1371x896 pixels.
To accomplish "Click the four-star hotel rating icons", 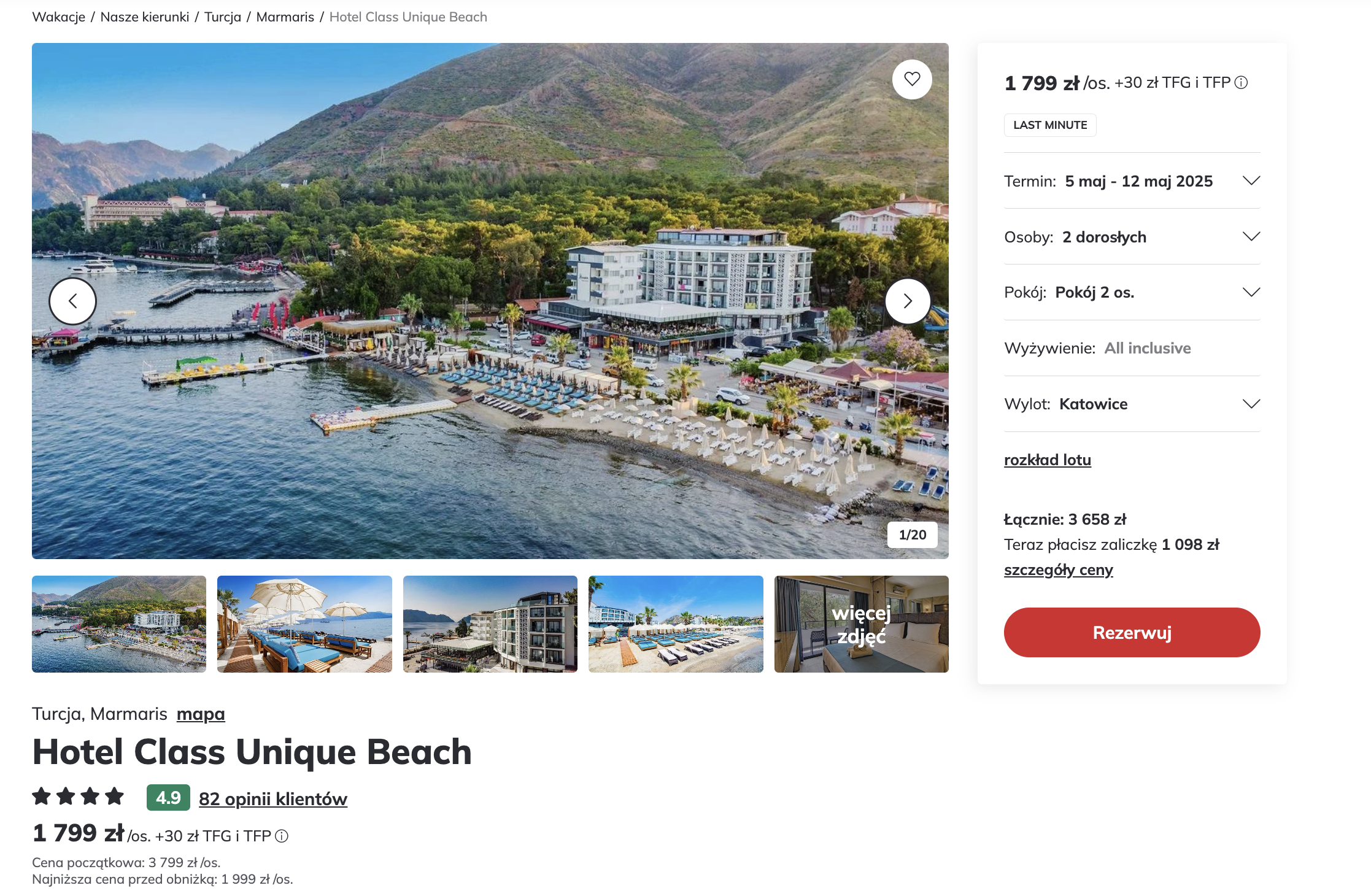I will pyautogui.click(x=78, y=797).
